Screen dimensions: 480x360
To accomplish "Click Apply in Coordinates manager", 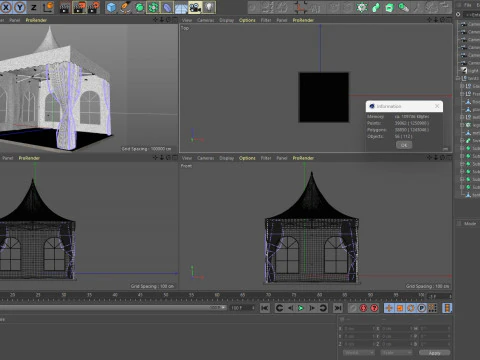I will [x=435, y=353].
